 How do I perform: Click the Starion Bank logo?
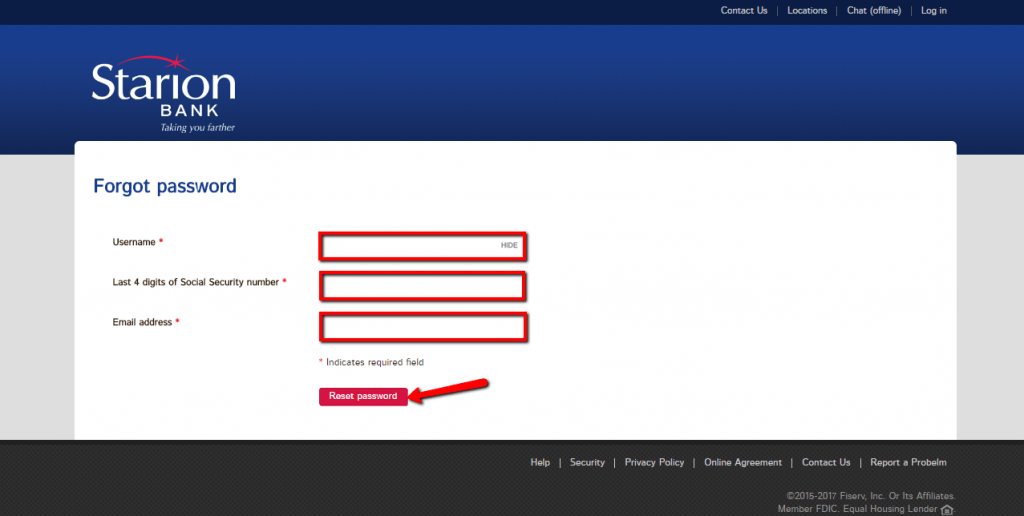click(163, 93)
